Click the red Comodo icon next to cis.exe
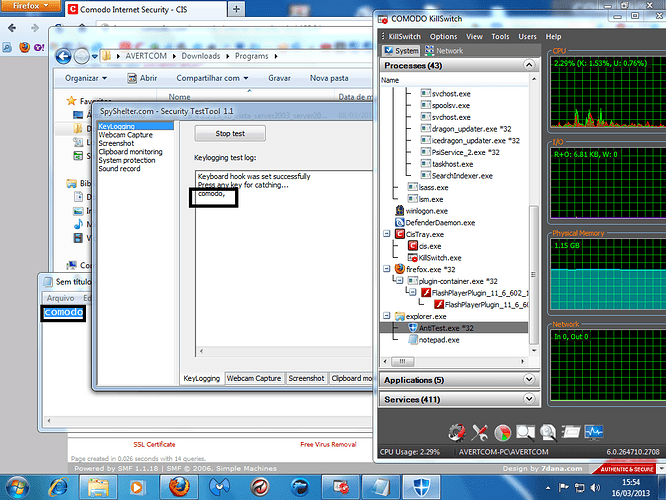Image resolution: width=666 pixels, height=500 pixels. click(x=412, y=246)
